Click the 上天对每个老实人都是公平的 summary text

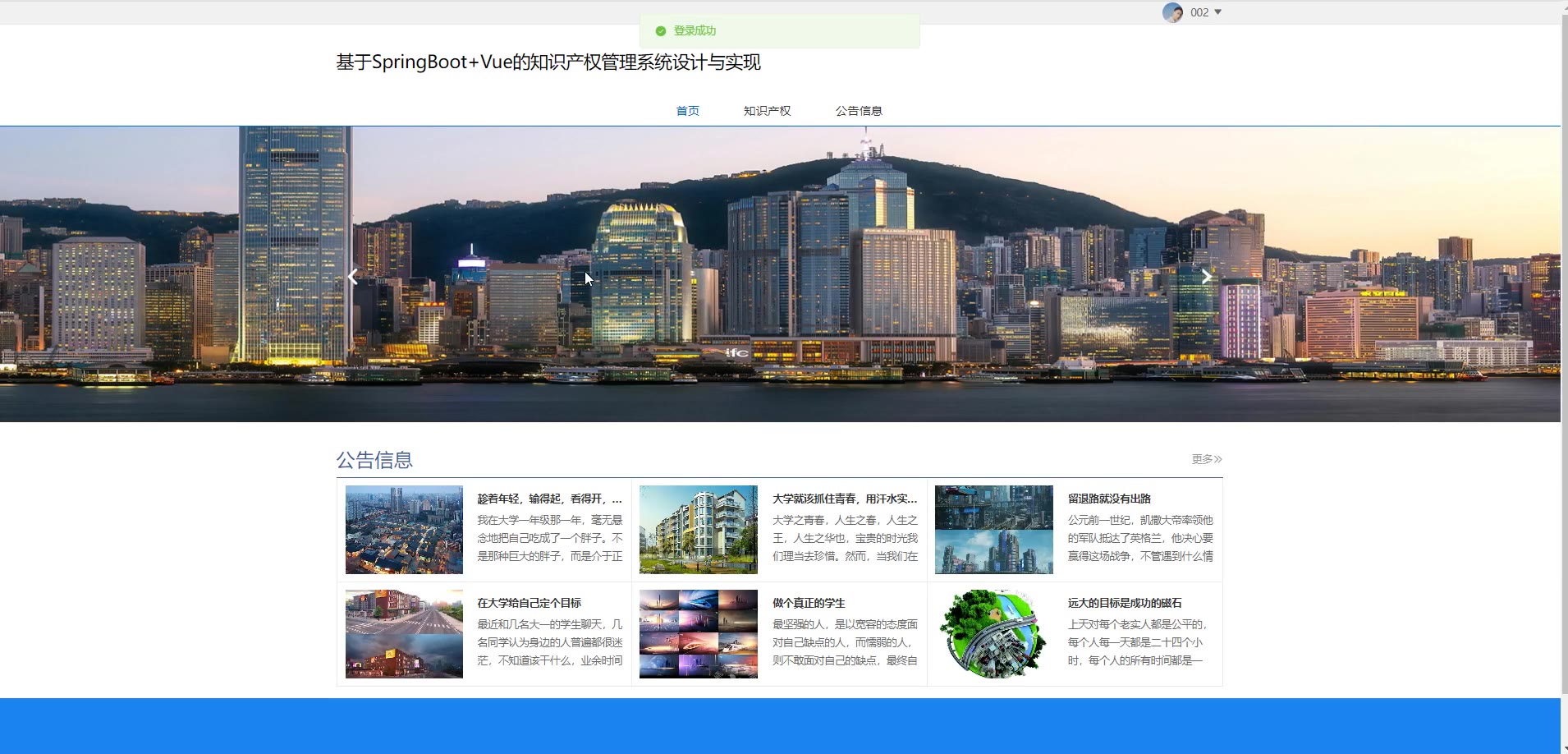pos(1138,642)
